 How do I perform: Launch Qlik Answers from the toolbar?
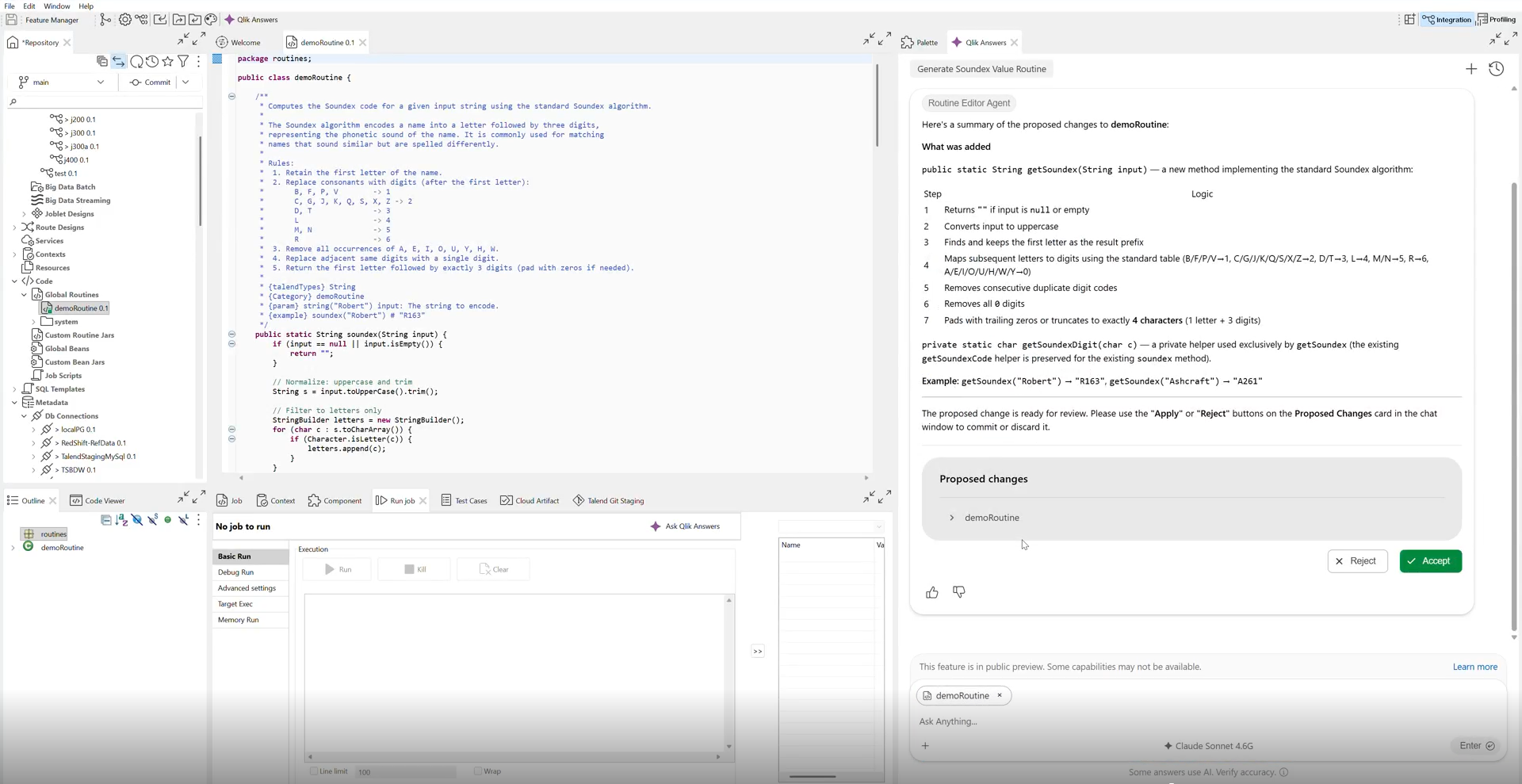click(251, 19)
